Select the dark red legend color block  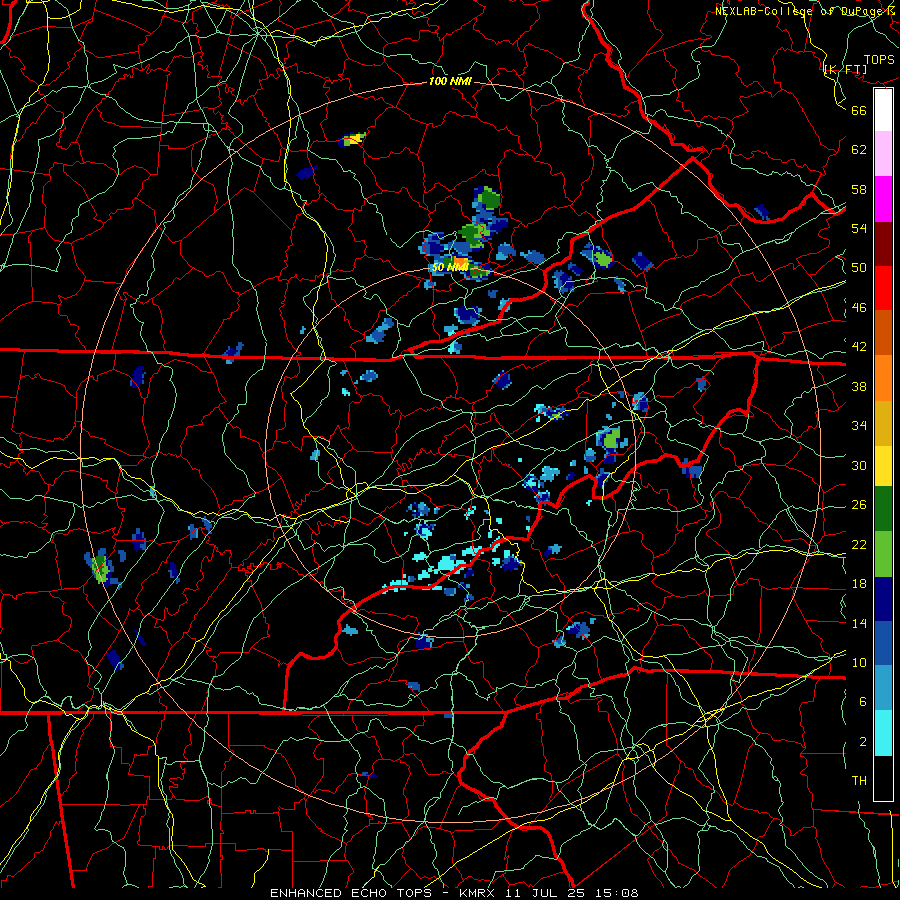[883, 243]
